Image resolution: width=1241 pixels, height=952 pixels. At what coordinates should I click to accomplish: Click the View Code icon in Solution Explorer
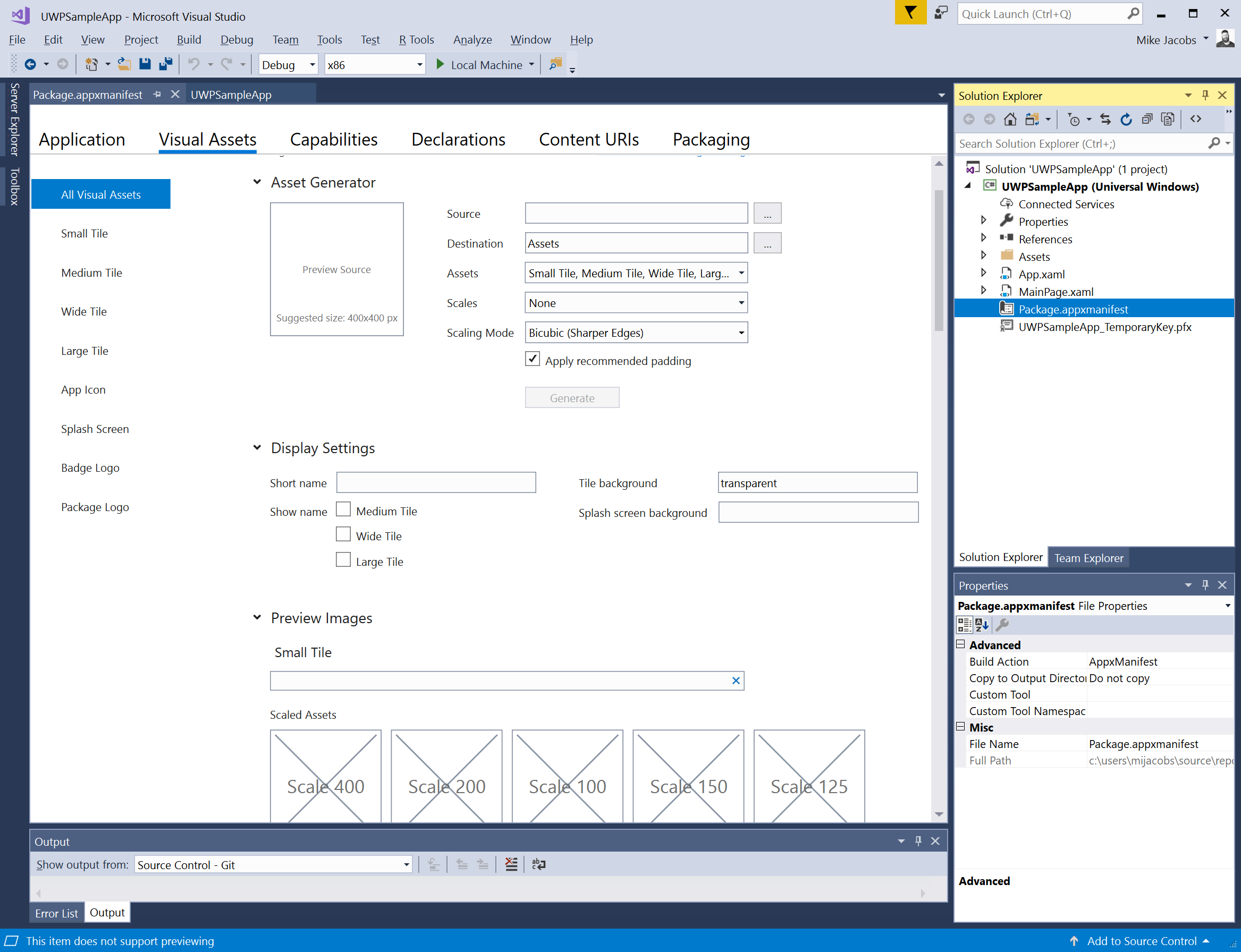[x=1196, y=119]
